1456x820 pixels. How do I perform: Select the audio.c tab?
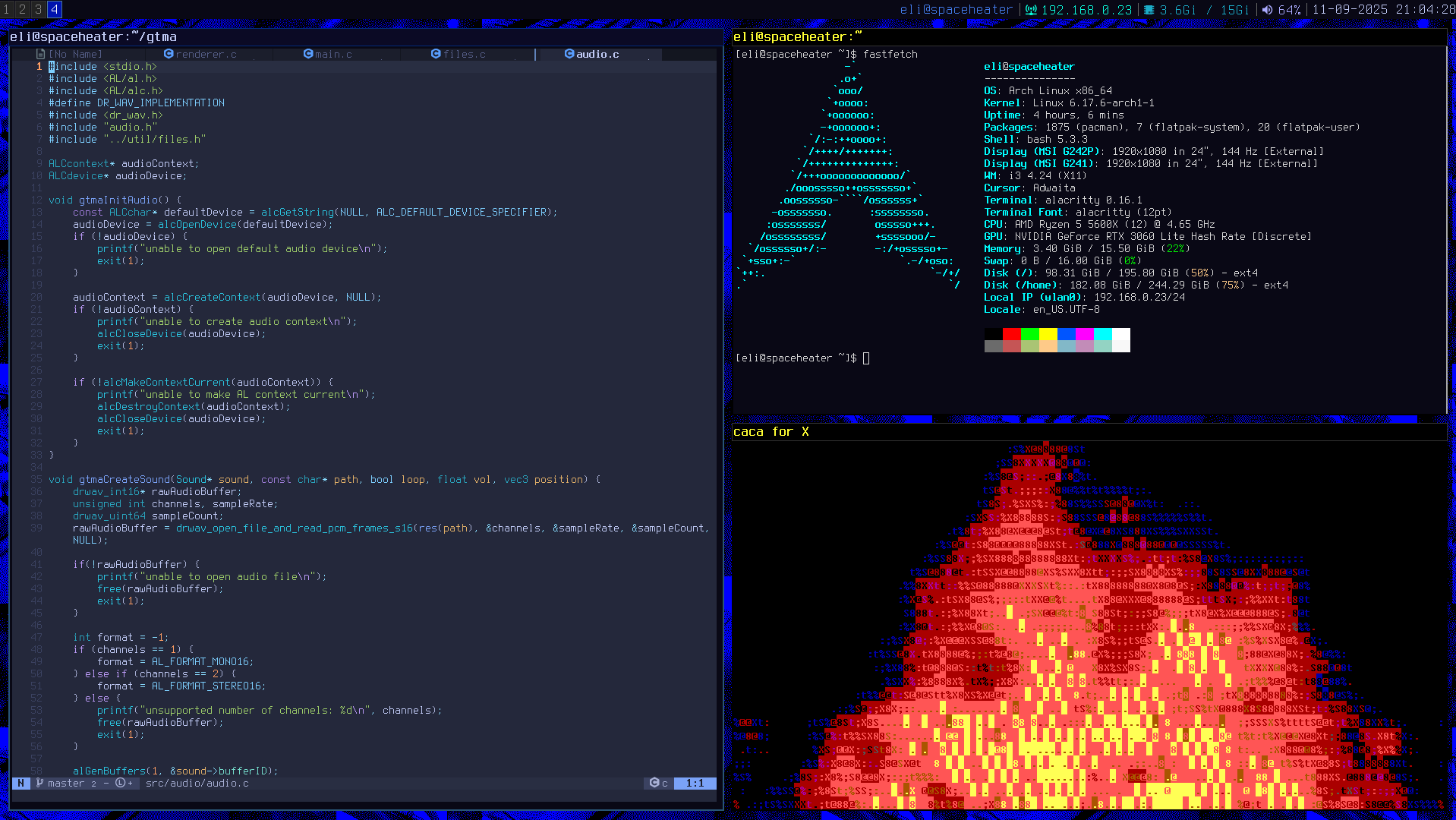pyautogui.click(x=597, y=54)
